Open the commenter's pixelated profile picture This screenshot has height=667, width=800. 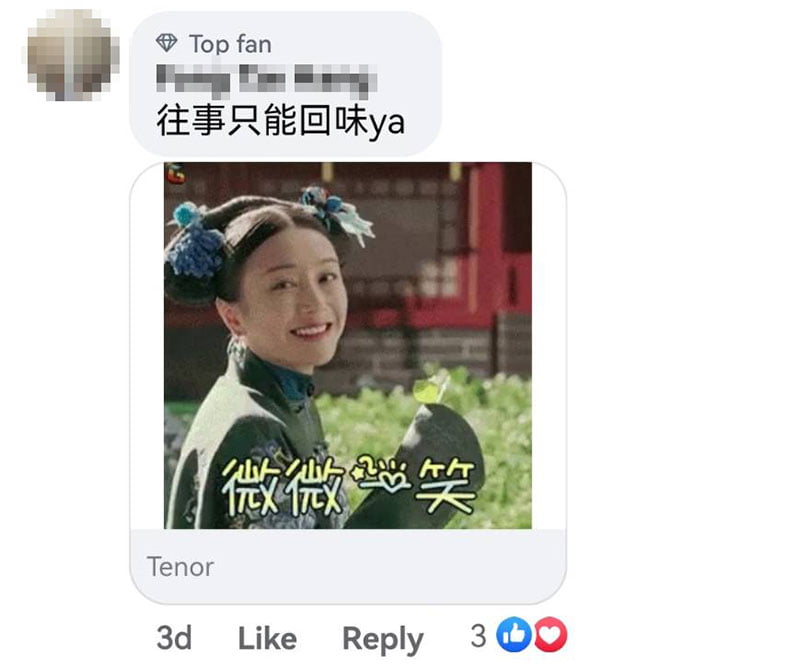tap(71, 55)
